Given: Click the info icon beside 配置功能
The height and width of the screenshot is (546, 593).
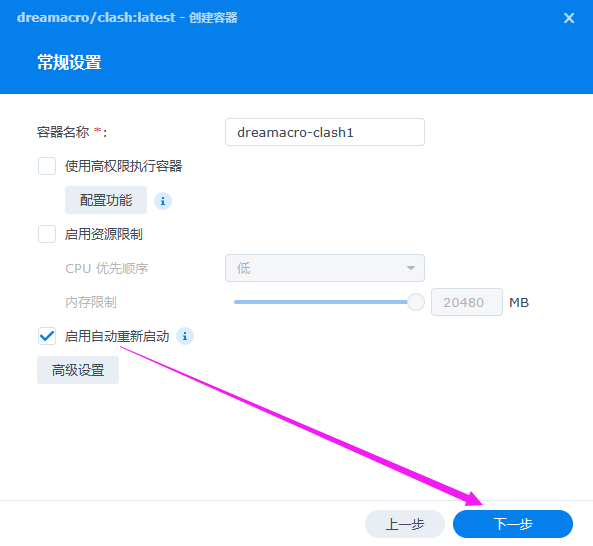Looking at the screenshot, I should tap(163, 201).
